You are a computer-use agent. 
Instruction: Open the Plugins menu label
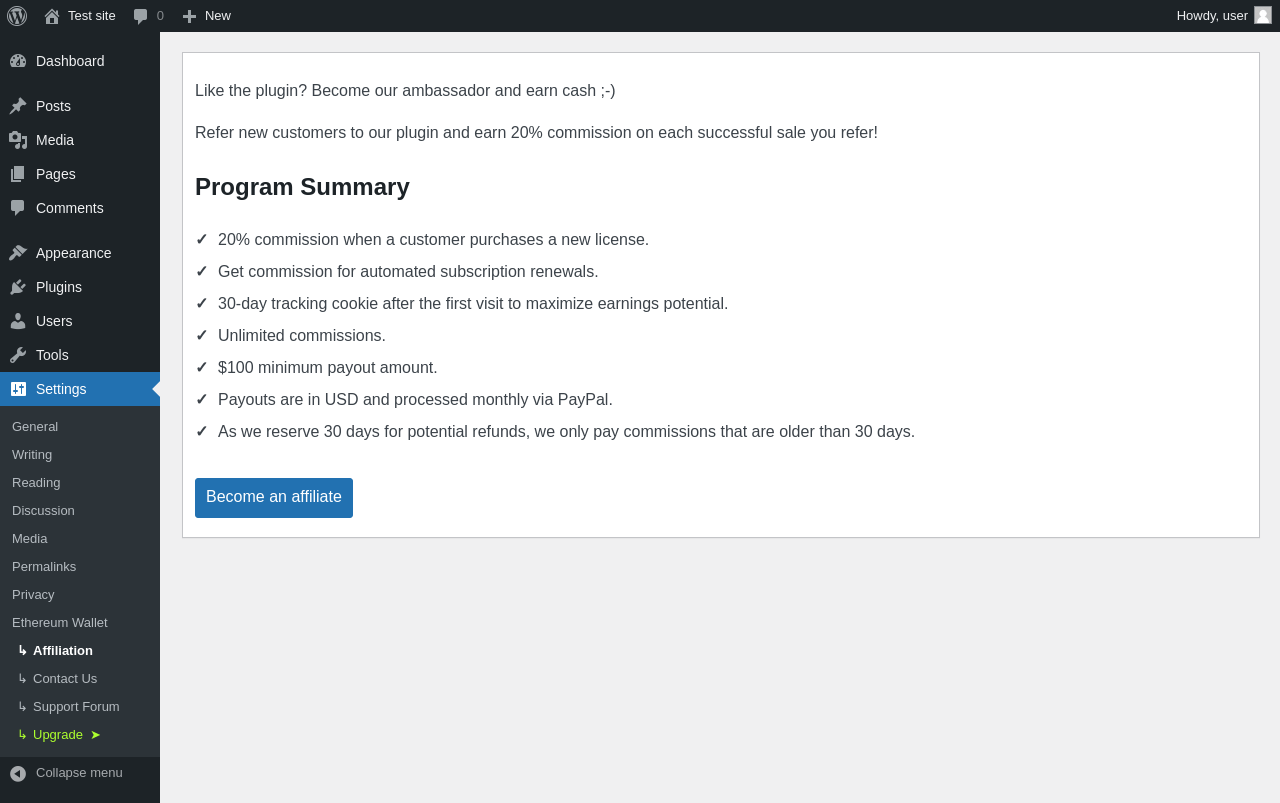coord(59,287)
